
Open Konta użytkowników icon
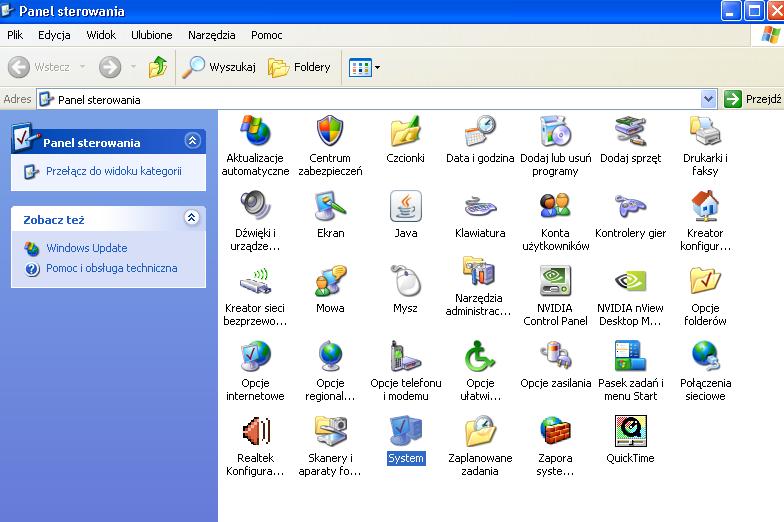555,206
